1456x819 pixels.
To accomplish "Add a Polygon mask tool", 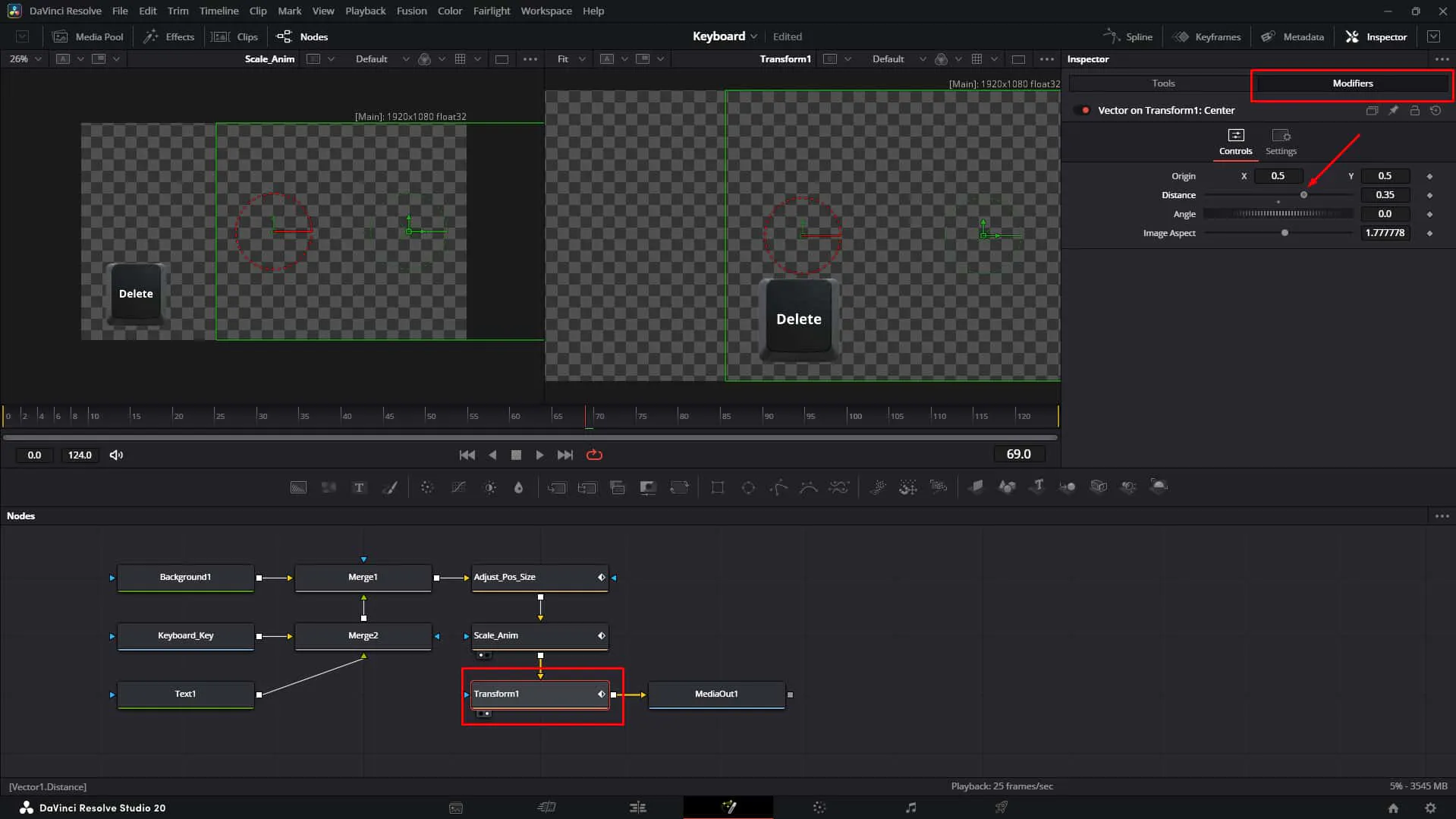I will [778, 487].
